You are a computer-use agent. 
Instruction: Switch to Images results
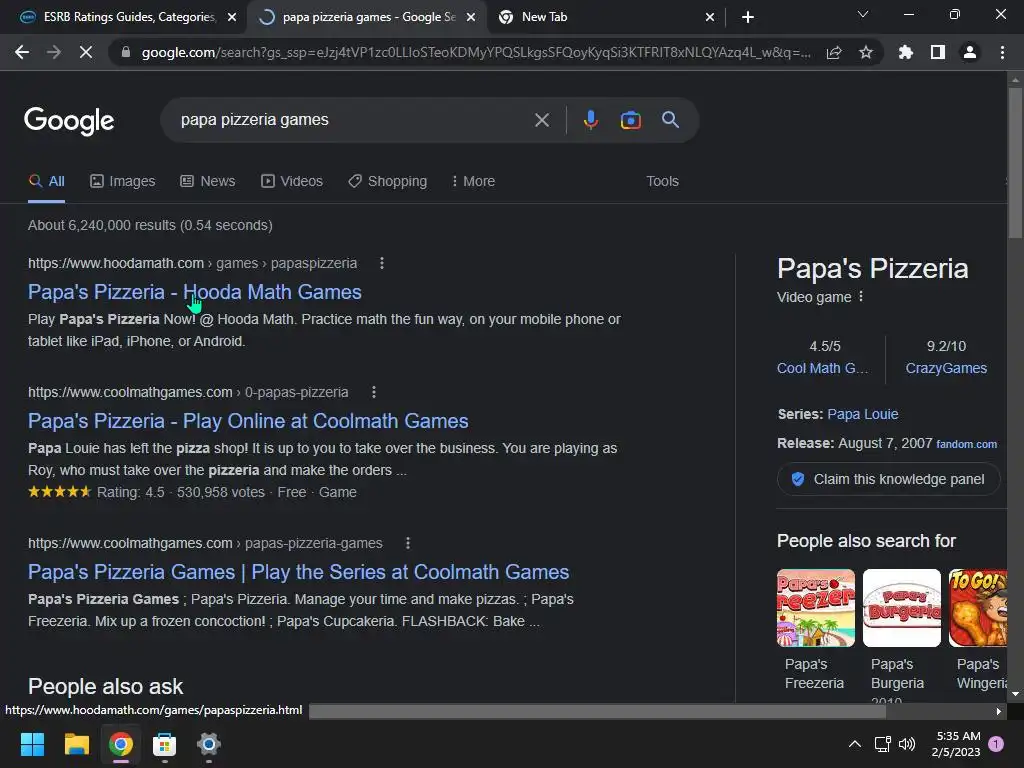pyautogui.click(x=122, y=181)
